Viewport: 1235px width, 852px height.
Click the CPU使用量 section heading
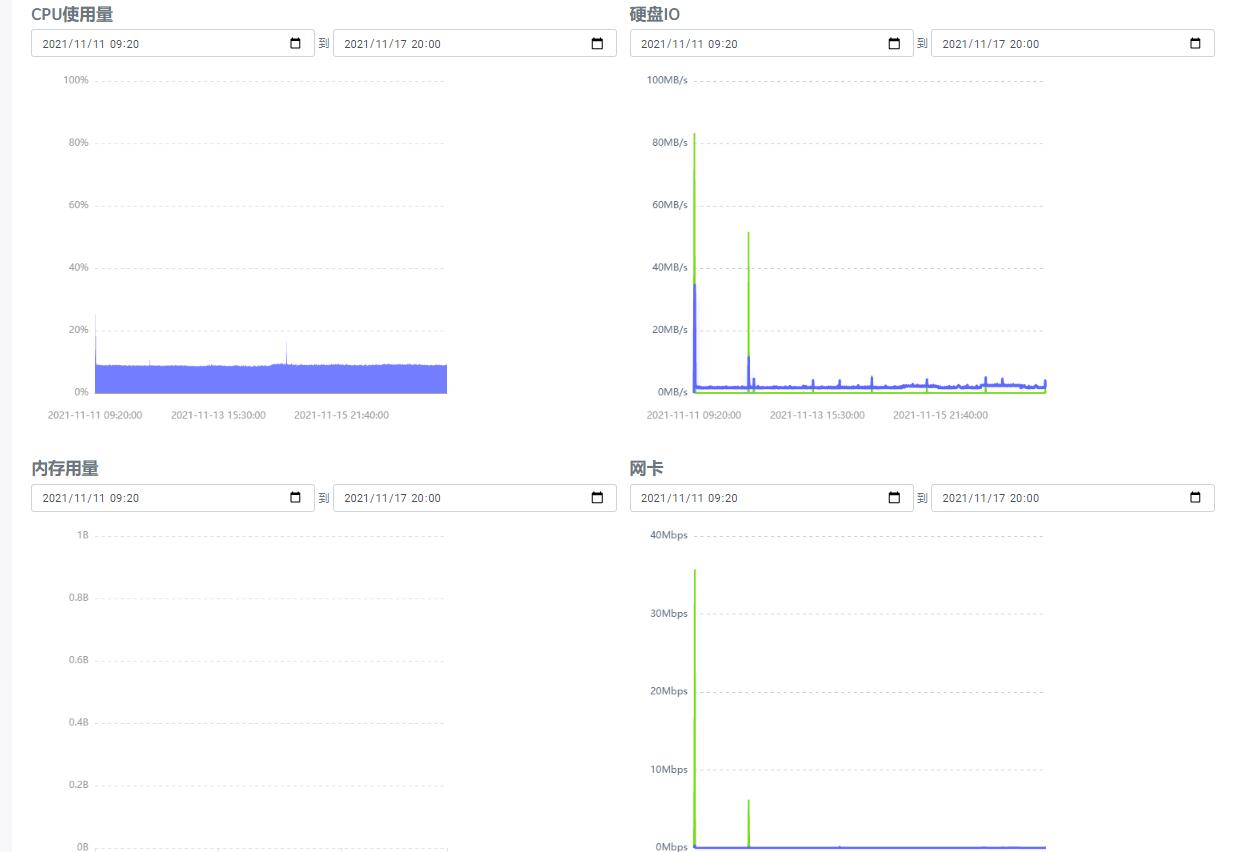pyautogui.click(x=72, y=14)
